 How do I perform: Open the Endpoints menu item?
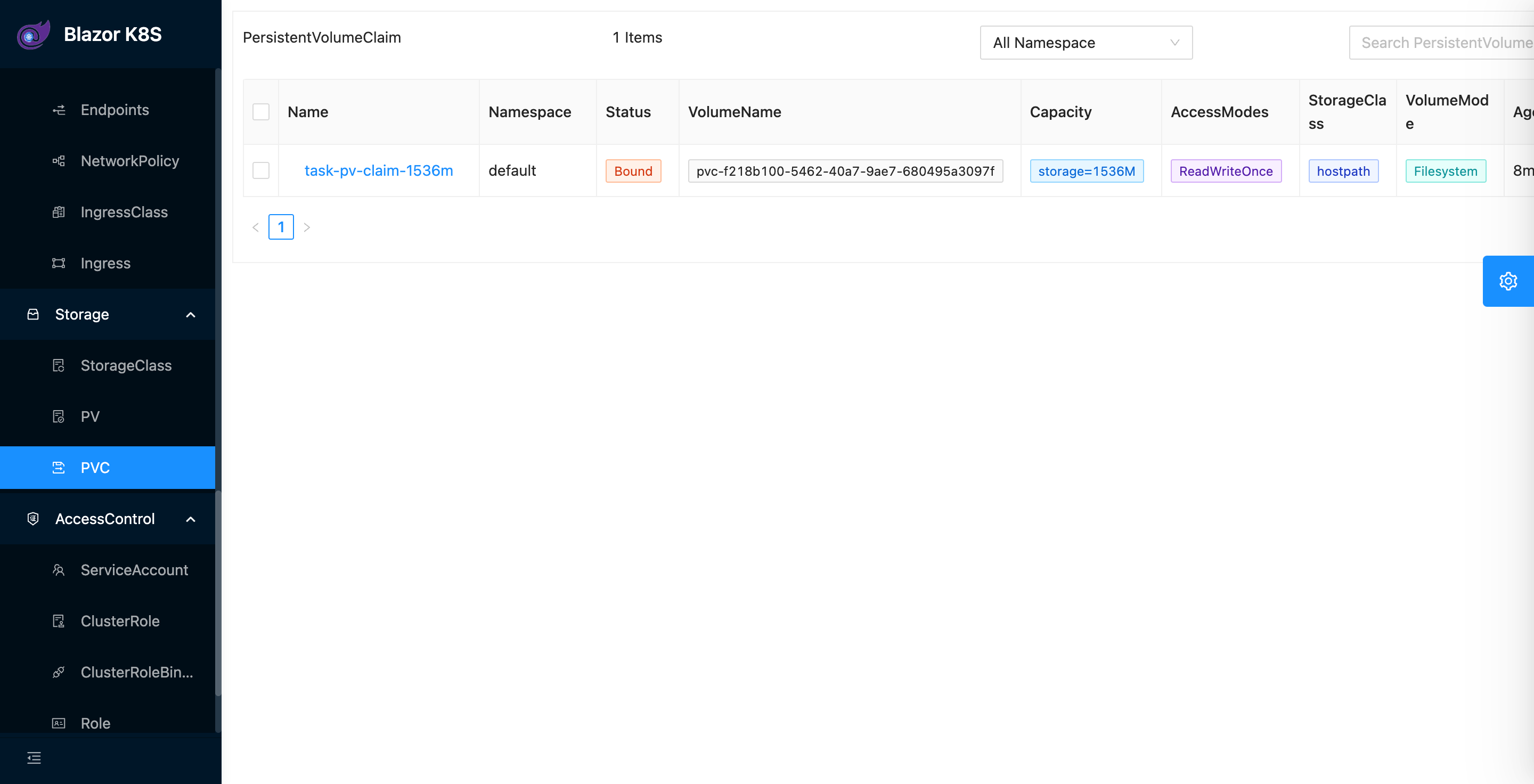(x=107, y=110)
